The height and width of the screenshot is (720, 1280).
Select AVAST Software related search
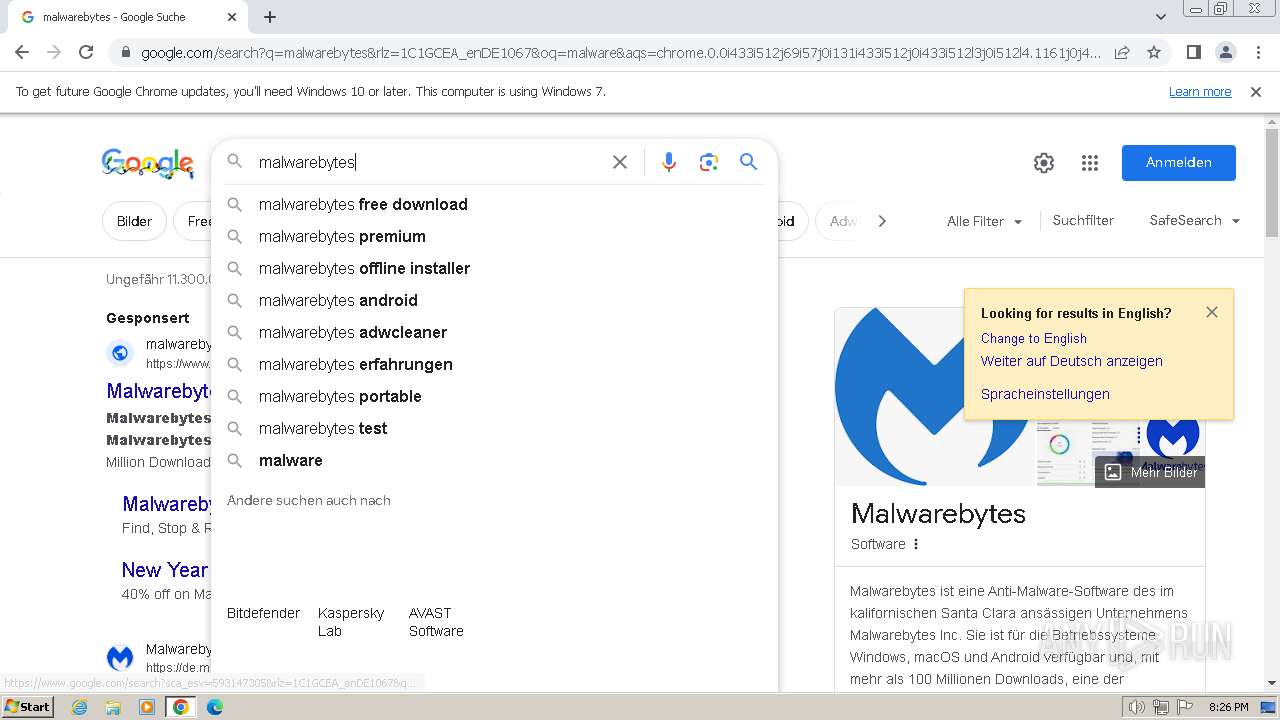click(436, 622)
